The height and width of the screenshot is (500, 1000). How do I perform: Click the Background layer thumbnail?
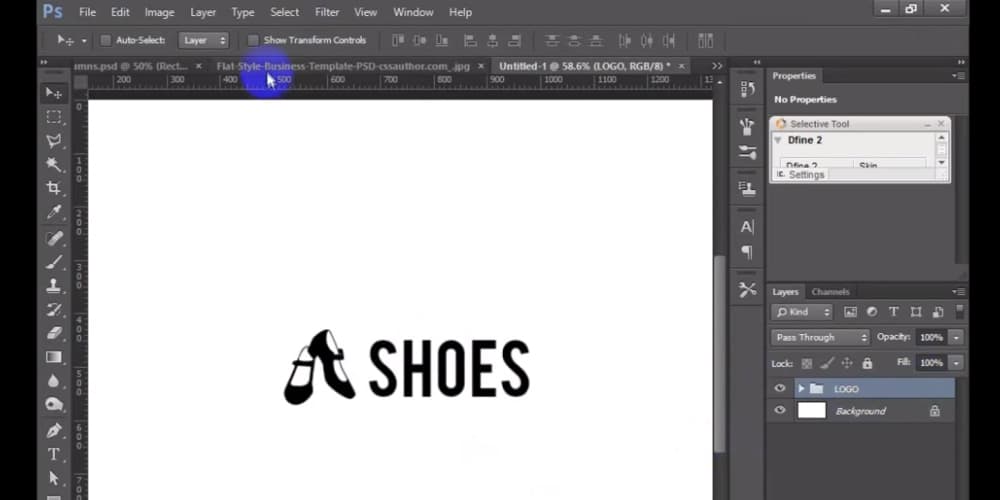(812, 411)
